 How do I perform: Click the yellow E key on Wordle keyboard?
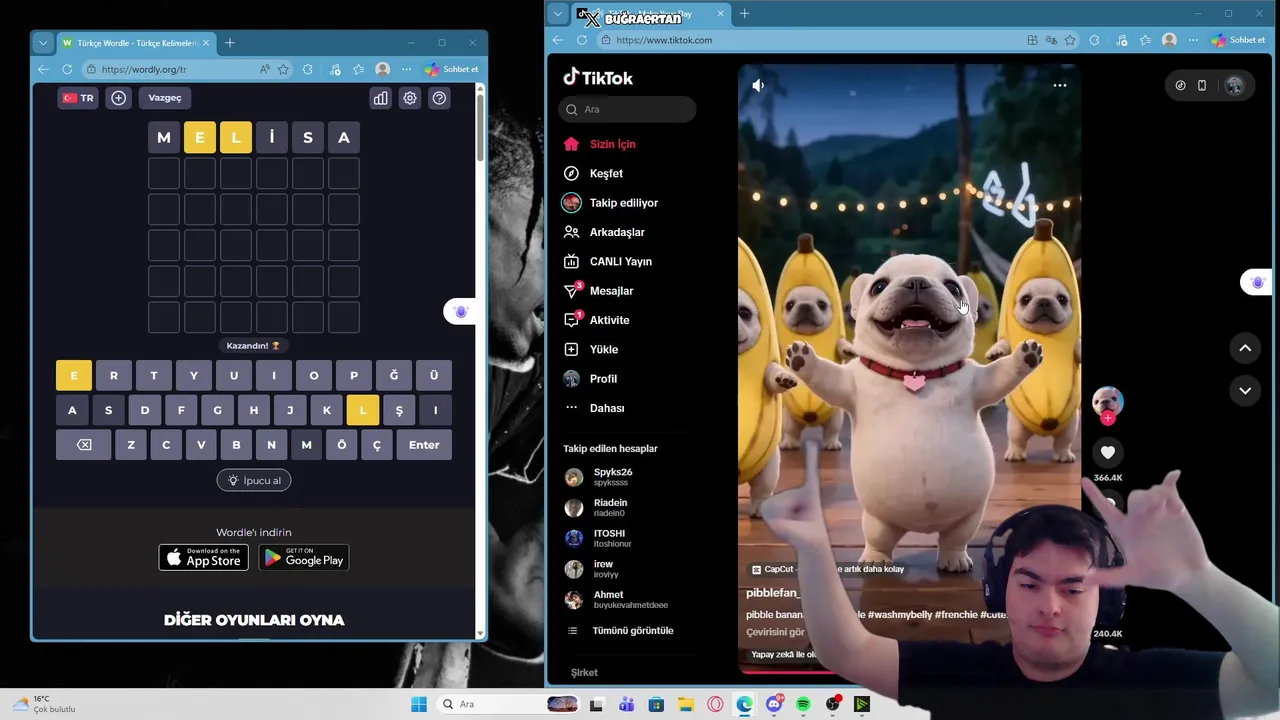click(x=74, y=375)
